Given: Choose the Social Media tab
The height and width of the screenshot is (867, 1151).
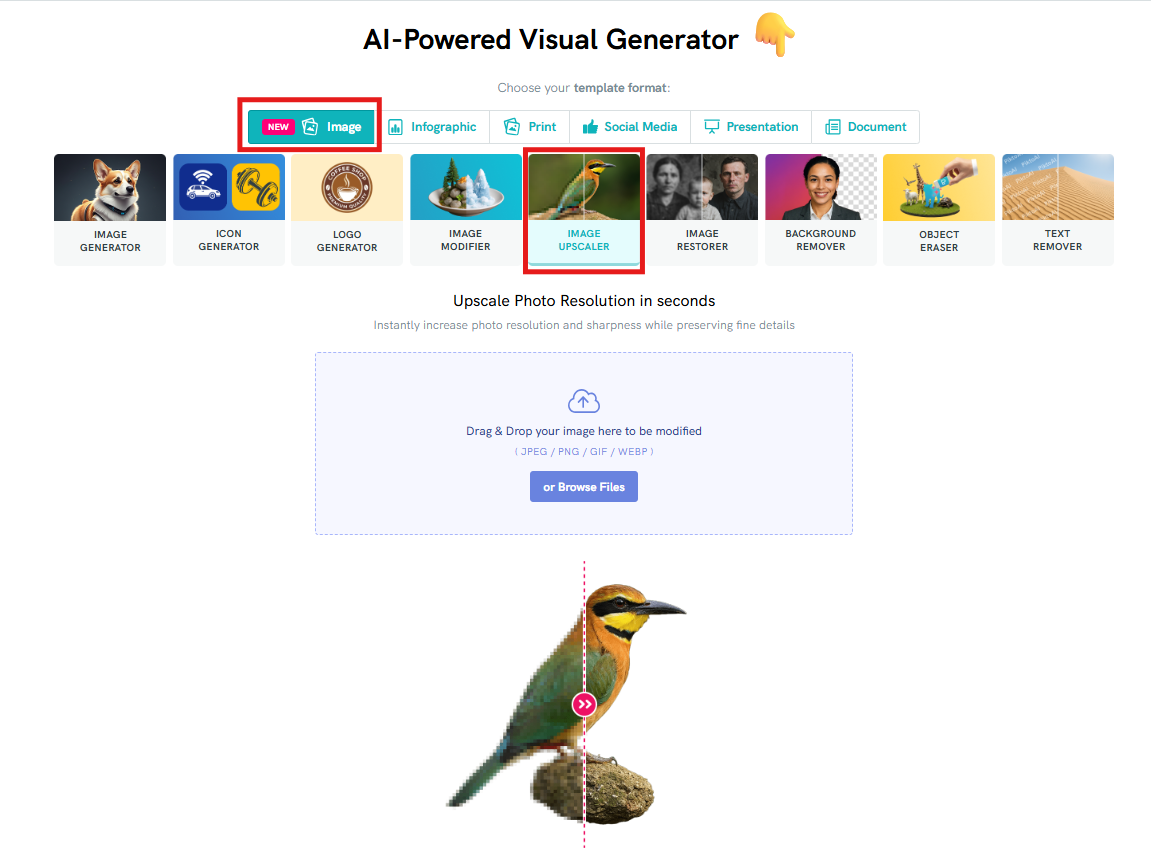Looking at the screenshot, I should tap(630, 127).
